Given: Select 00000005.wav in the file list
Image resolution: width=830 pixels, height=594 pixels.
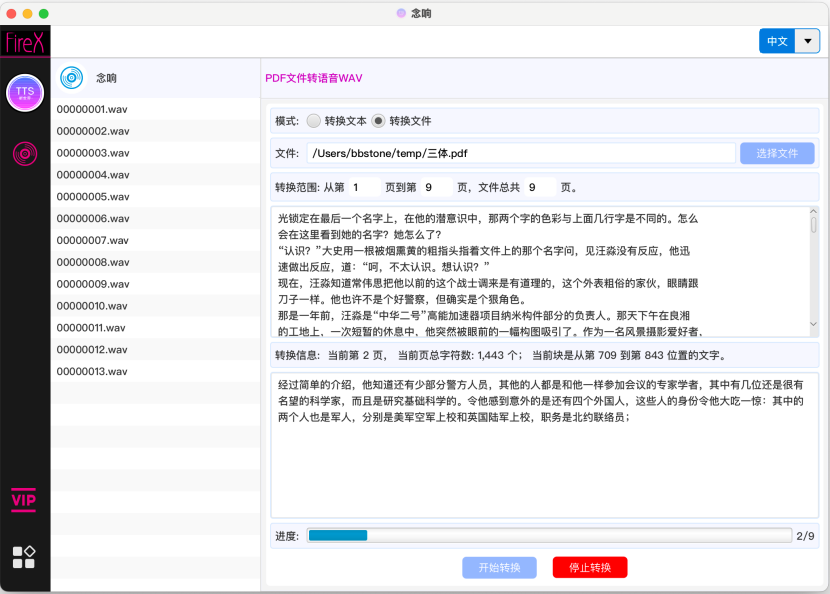Looking at the screenshot, I should click(x=156, y=196).
